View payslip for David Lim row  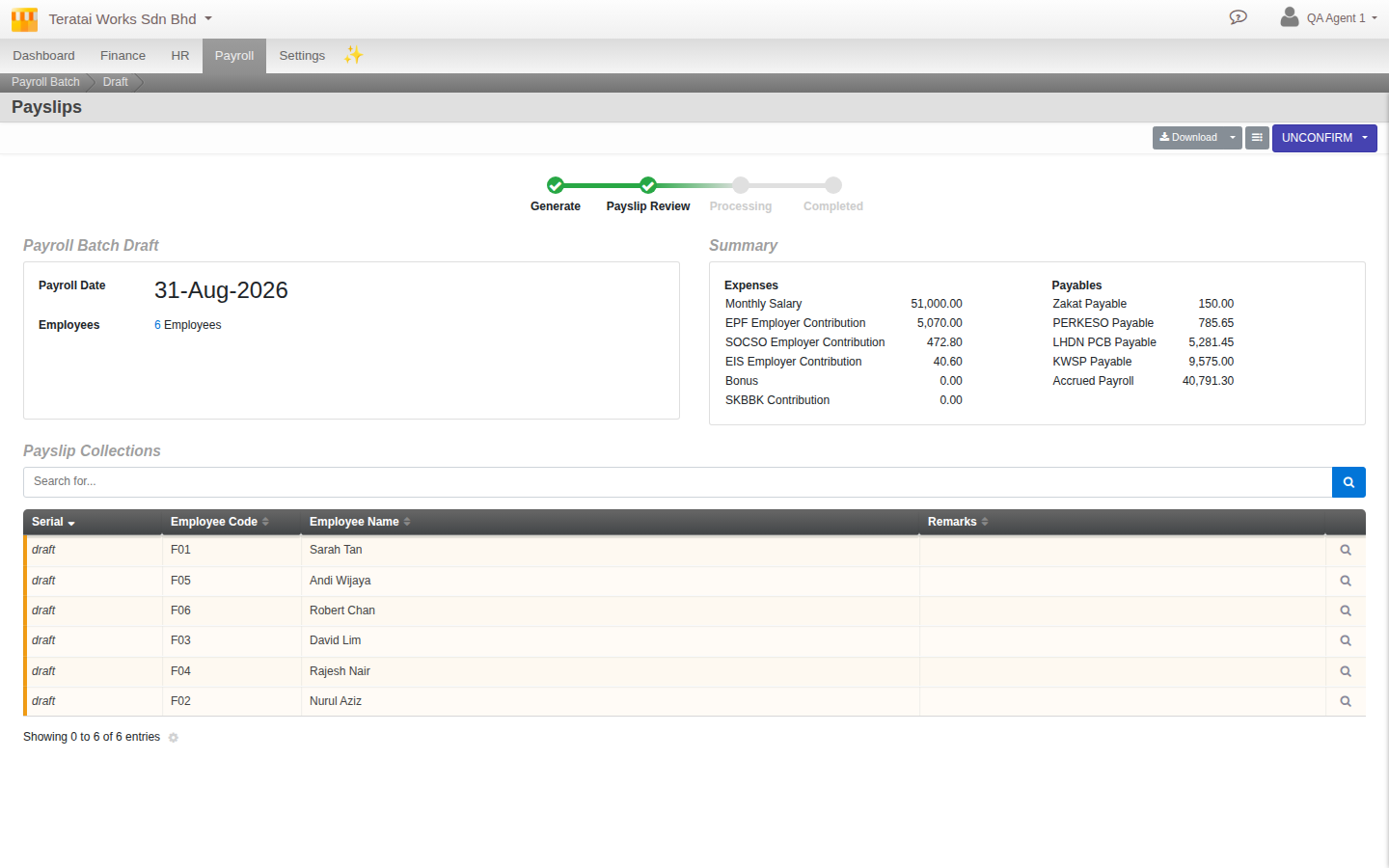pyautogui.click(x=1346, y=641)
